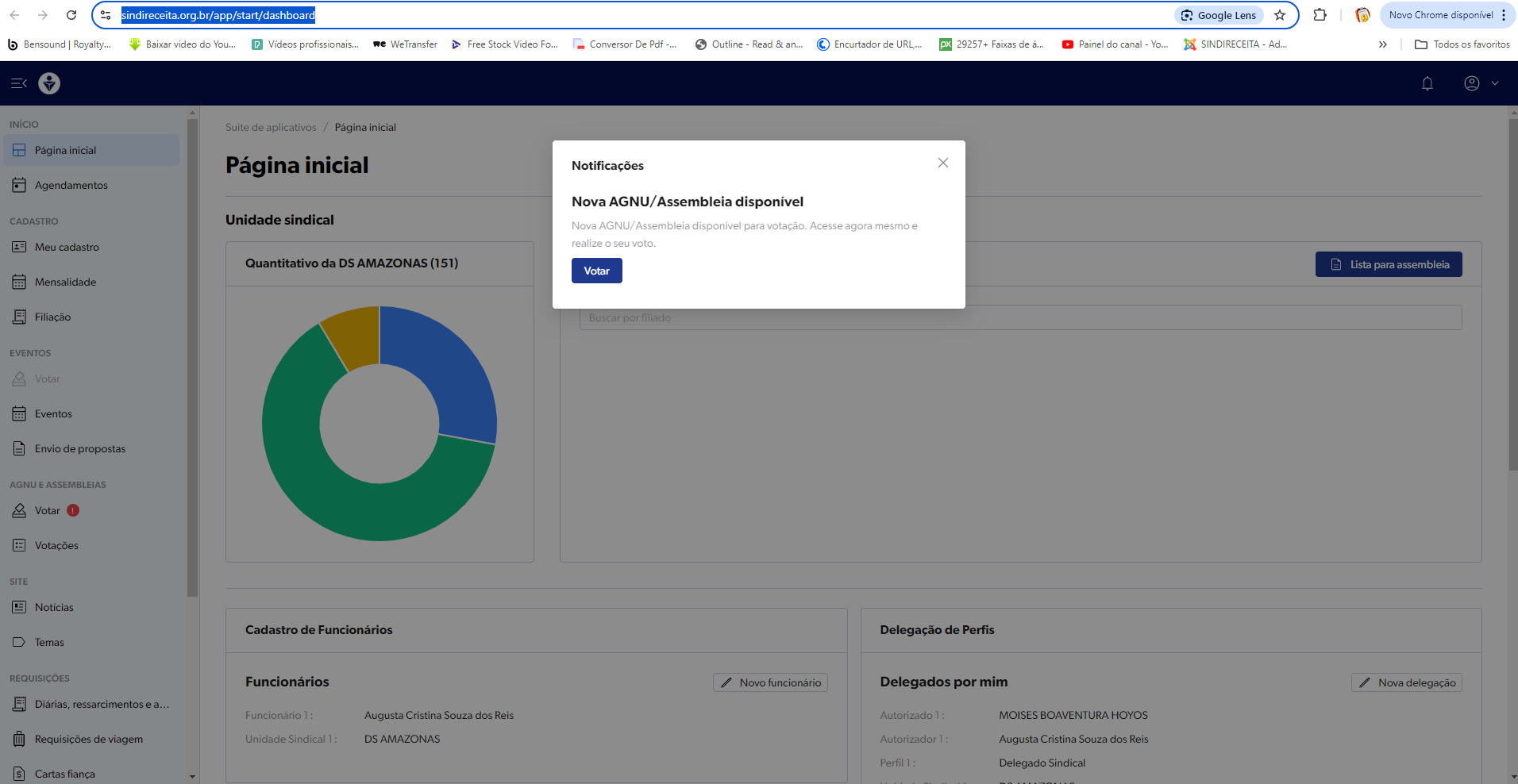The height and width of the screenshot is (784, 1518).
Task: Click the Requisições de viagem luggage icon
Action: coord(19,739)
